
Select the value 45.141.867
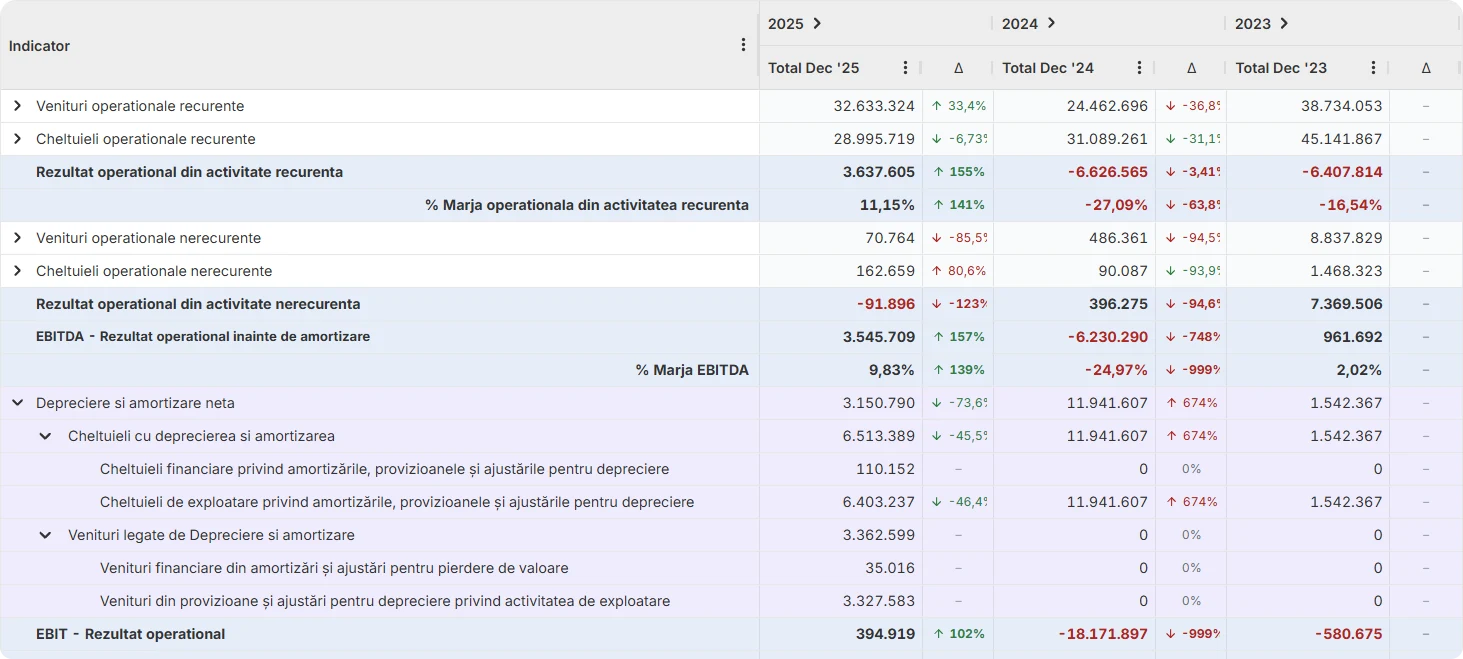pos(1342,139)
